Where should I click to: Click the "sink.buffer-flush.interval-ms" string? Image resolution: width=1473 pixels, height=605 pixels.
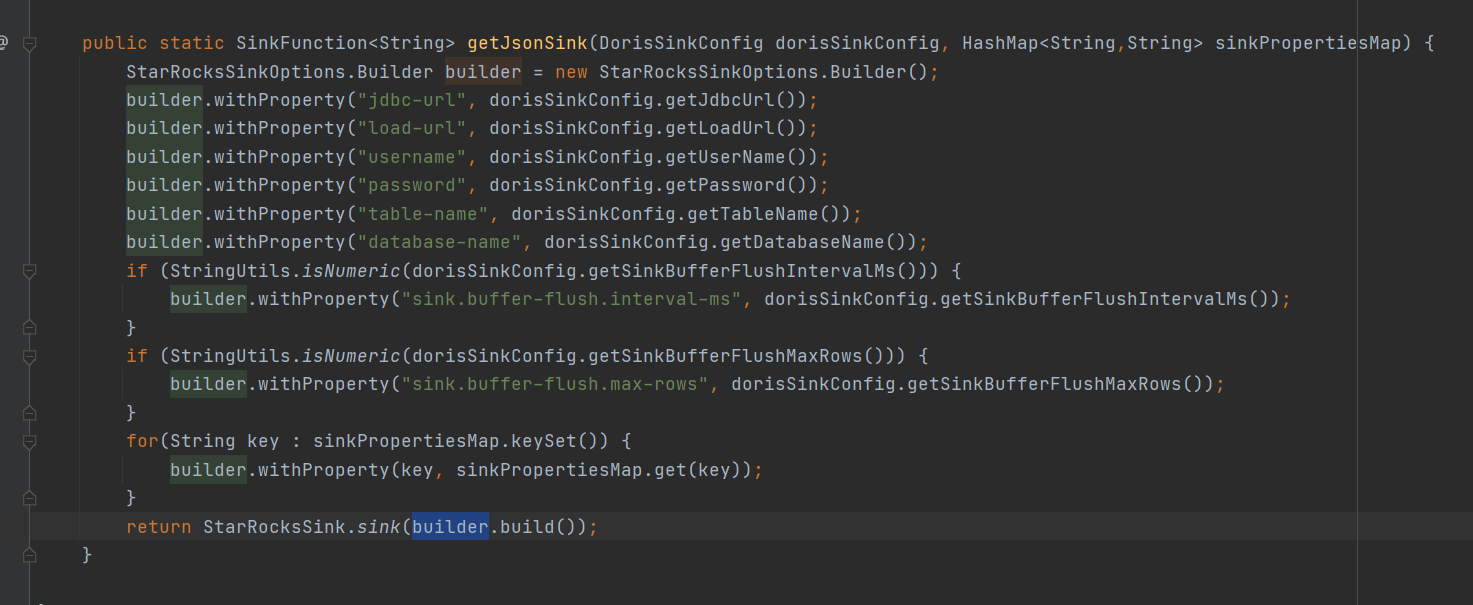[x=571, y=299]
